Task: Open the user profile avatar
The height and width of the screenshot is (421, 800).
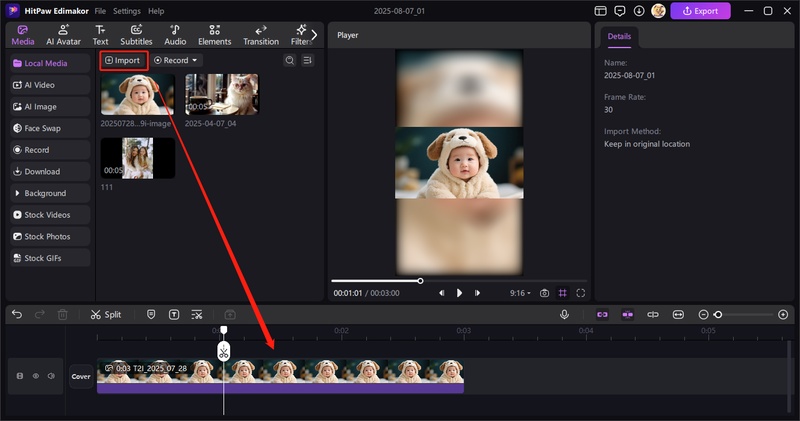Action: [658, 11]
